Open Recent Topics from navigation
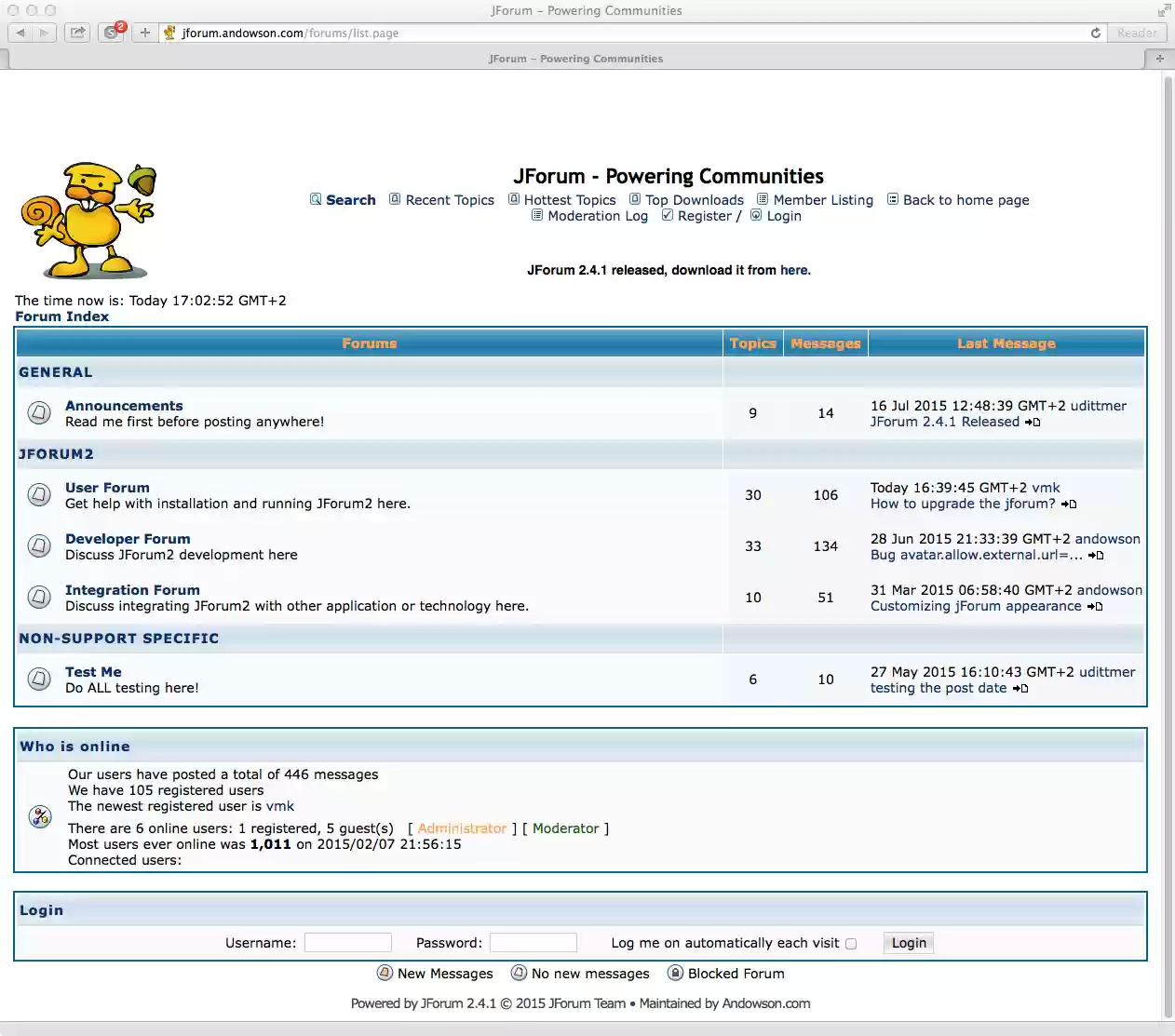Image resolution: width=1175 pixels, height=1036 pixels. (x=450, y=200)
